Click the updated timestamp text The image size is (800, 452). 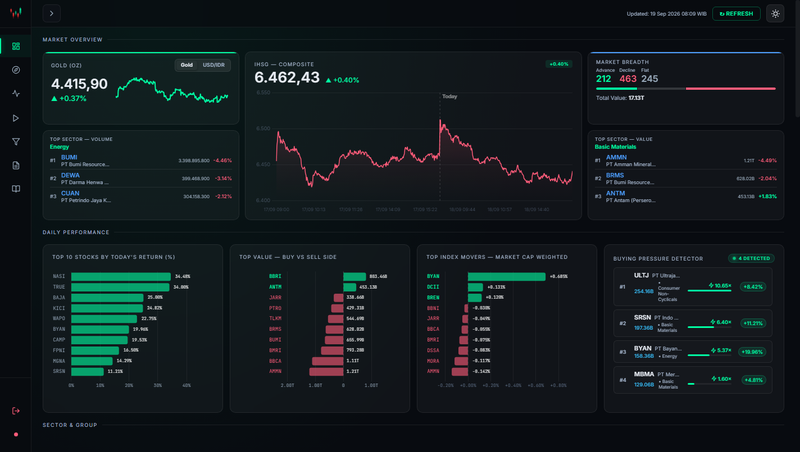[x=666, y=14]
